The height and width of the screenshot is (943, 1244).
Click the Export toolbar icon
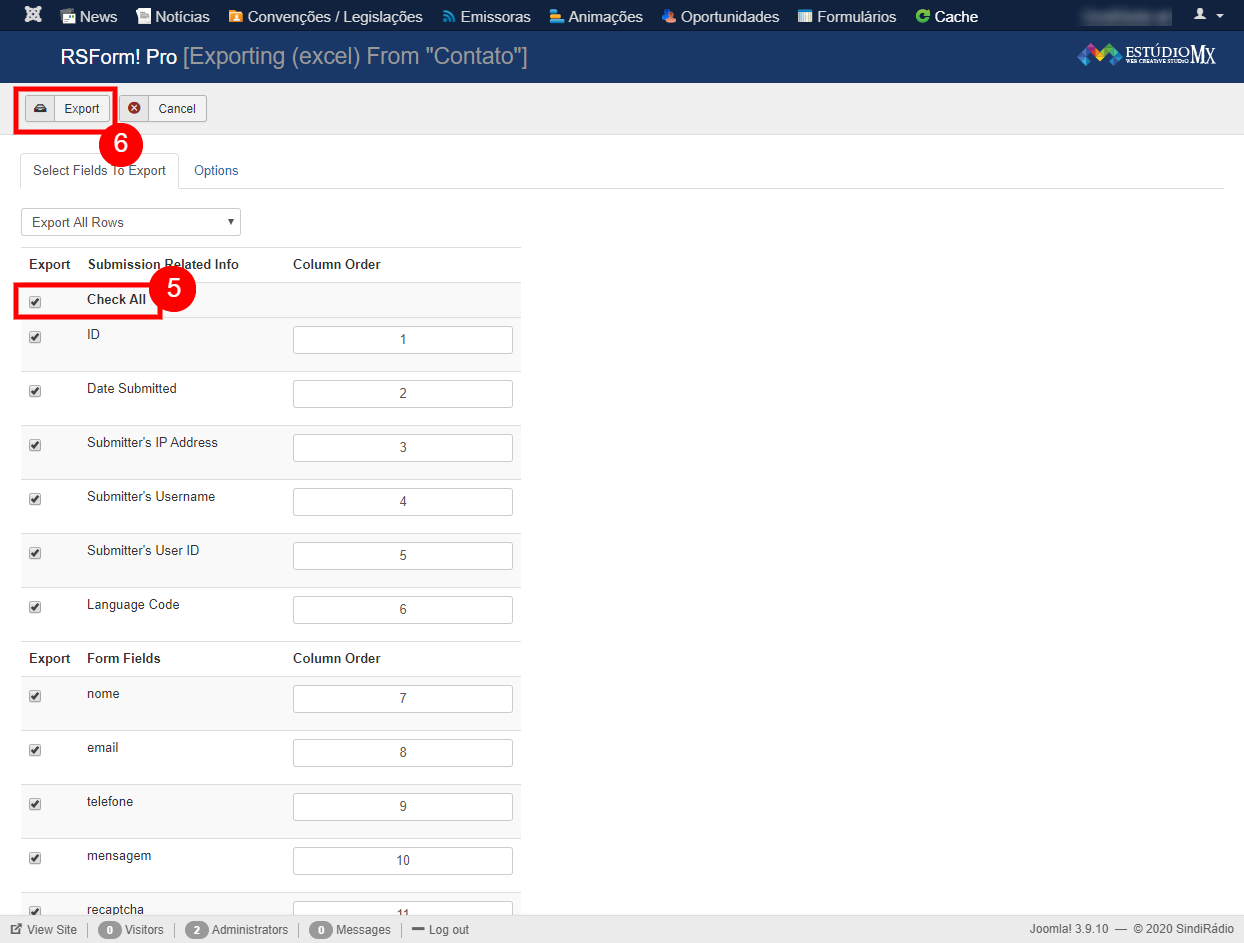coord(40,108)
